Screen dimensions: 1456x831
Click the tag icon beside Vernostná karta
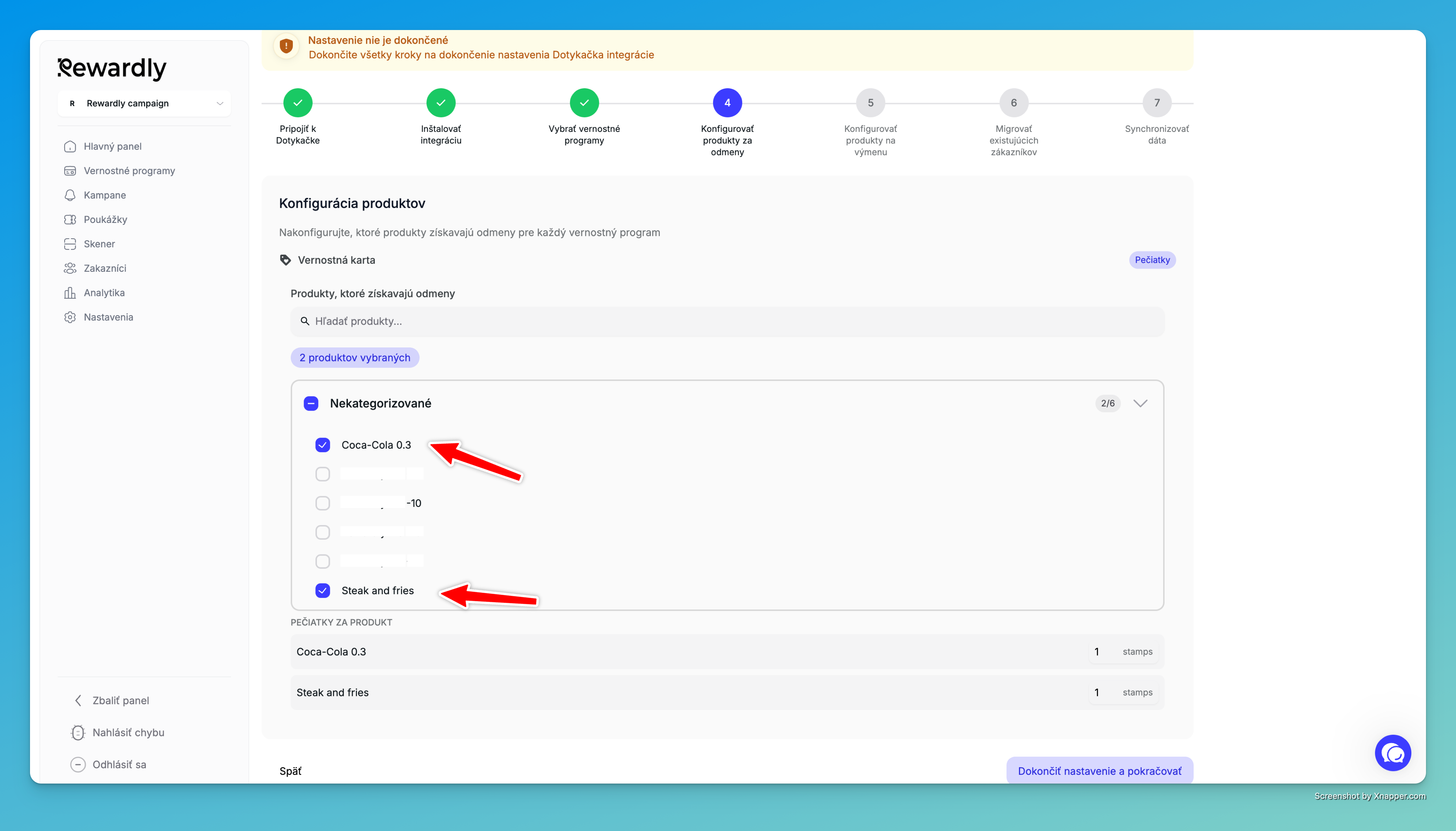point(285,260)
